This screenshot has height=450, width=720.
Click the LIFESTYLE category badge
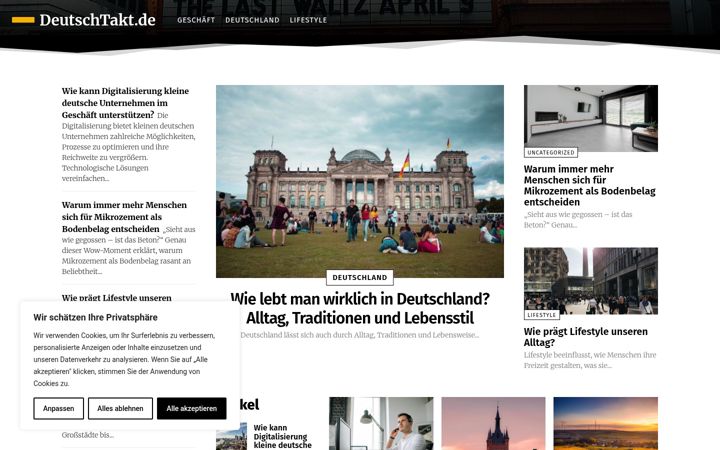[541, 315]
